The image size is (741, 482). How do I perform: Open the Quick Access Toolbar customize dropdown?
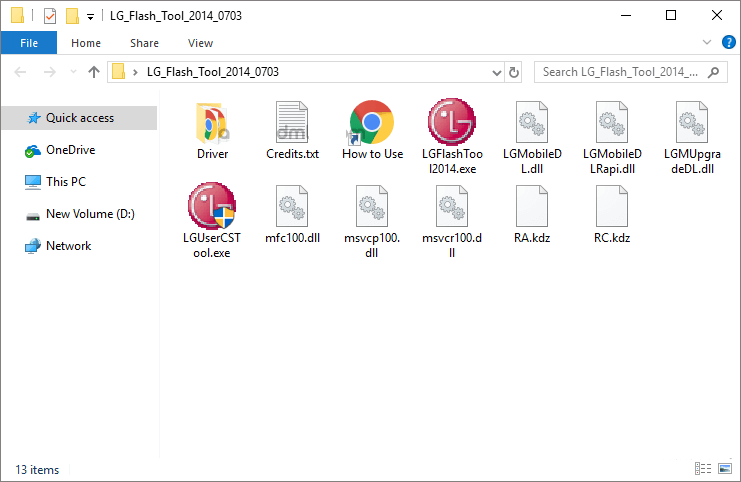[91, 16]
